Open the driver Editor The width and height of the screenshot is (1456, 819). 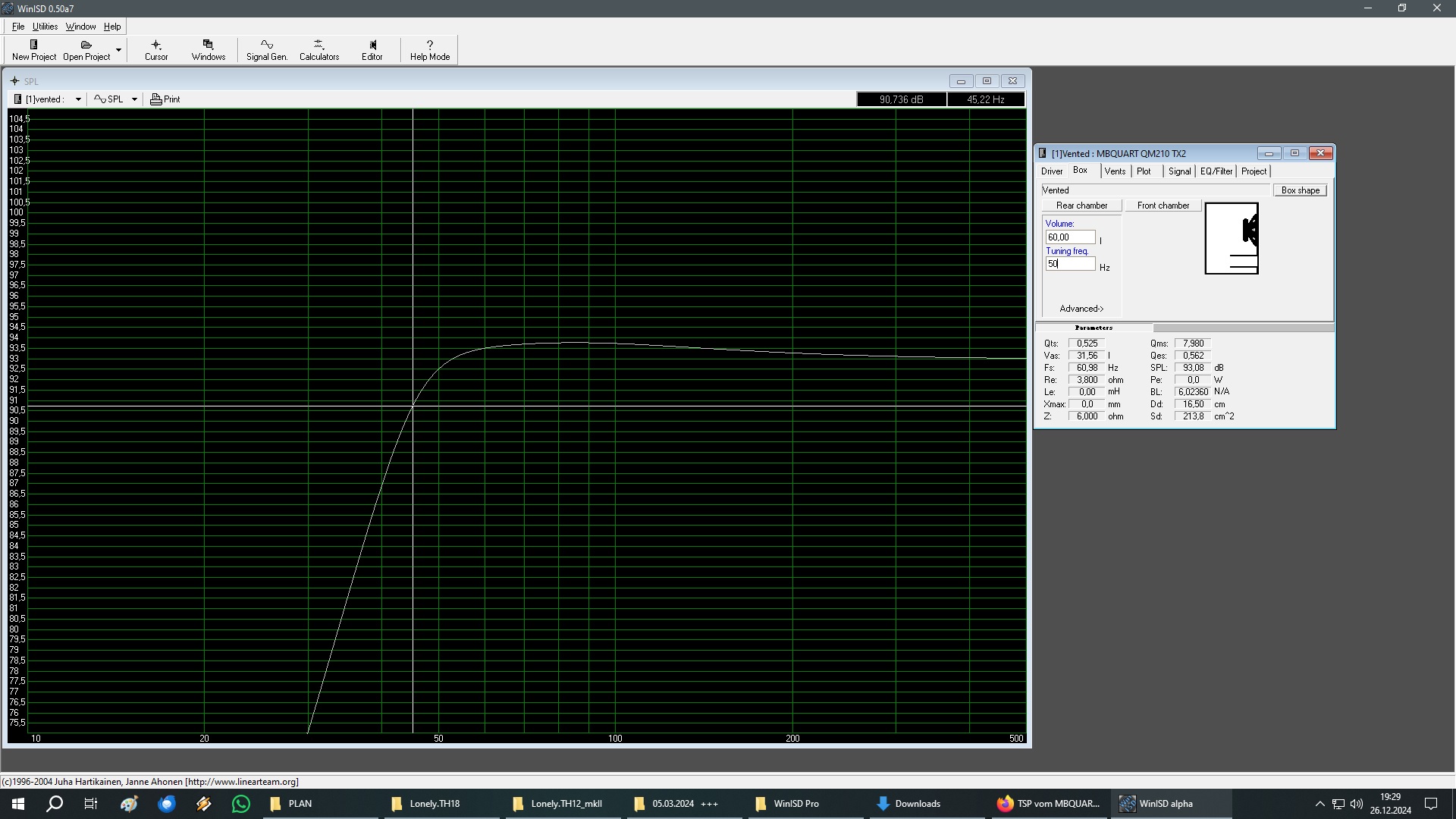372,50
